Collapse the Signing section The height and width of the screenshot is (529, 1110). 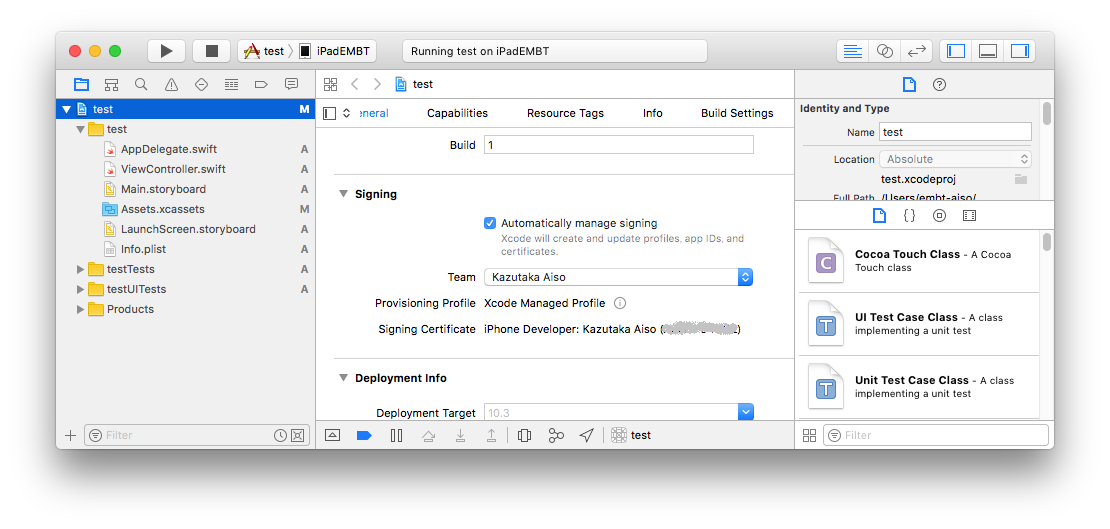[343, 194]
